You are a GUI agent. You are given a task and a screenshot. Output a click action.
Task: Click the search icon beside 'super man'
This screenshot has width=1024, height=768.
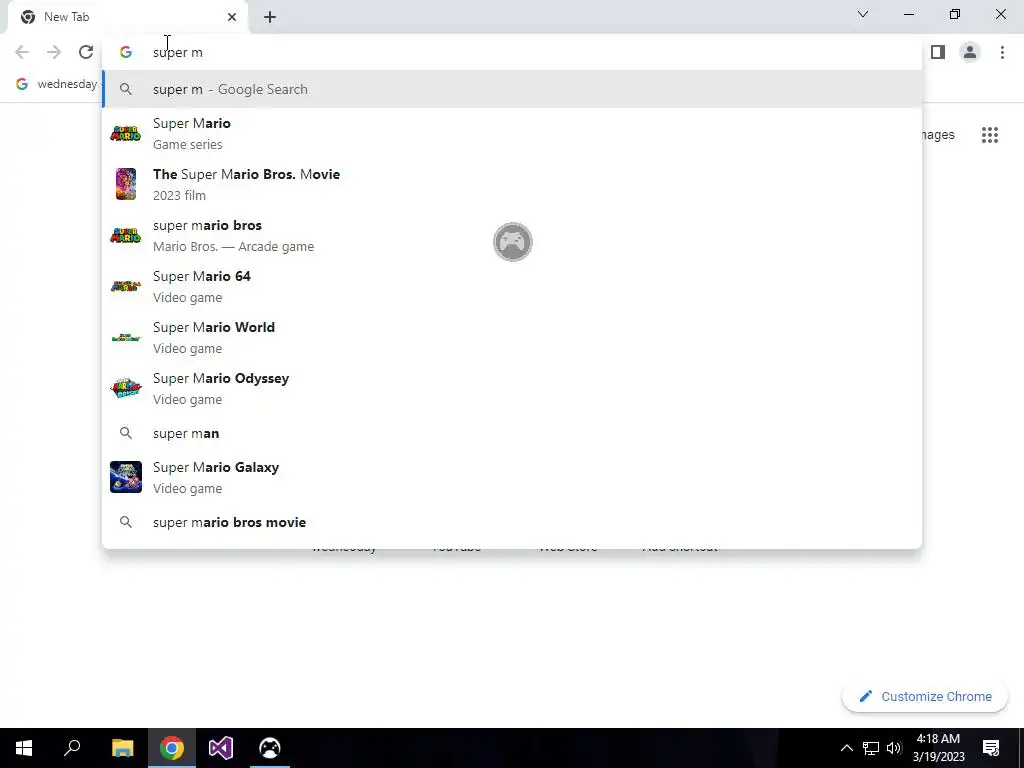point(126,434)
